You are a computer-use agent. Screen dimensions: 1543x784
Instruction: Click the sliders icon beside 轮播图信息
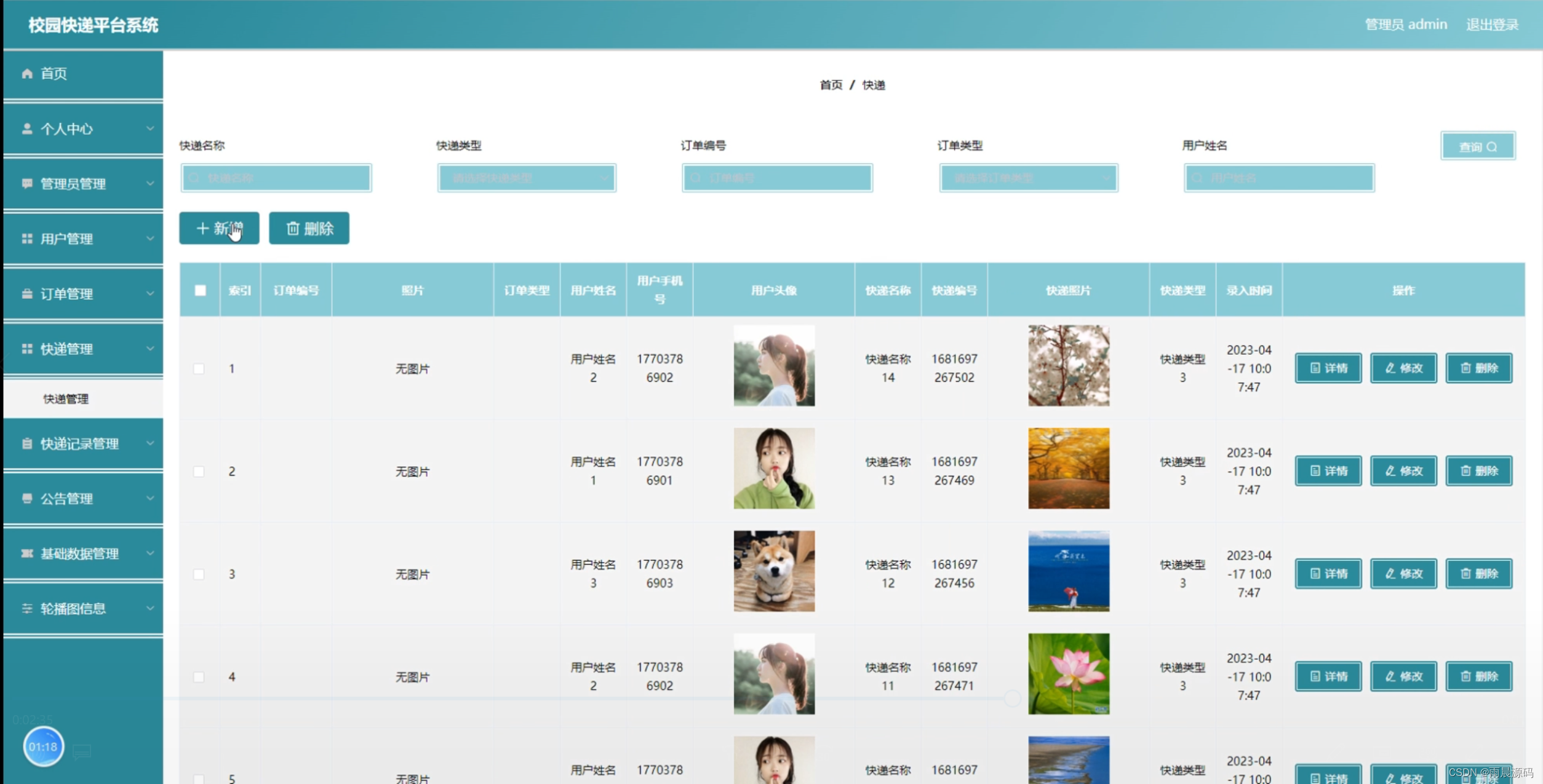point(27,608)
